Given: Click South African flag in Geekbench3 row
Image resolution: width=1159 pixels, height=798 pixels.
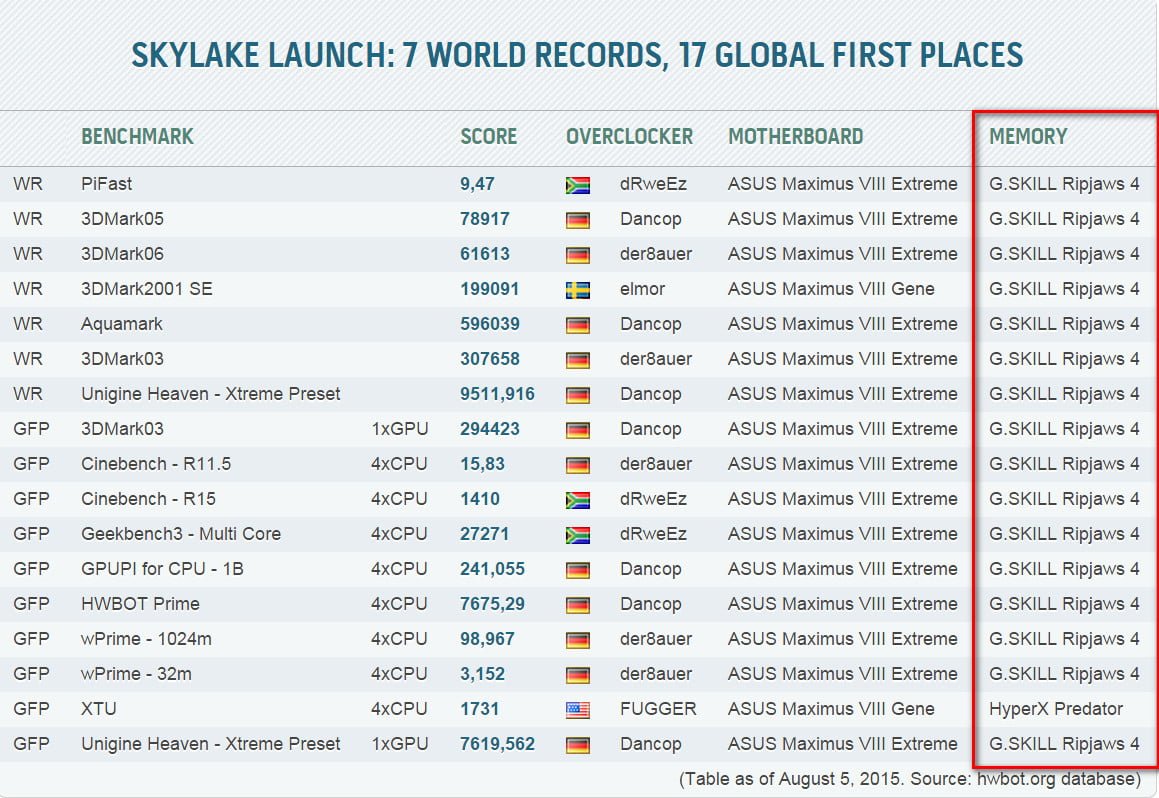Looking at the screenshot, I should (x=577, y=535).
